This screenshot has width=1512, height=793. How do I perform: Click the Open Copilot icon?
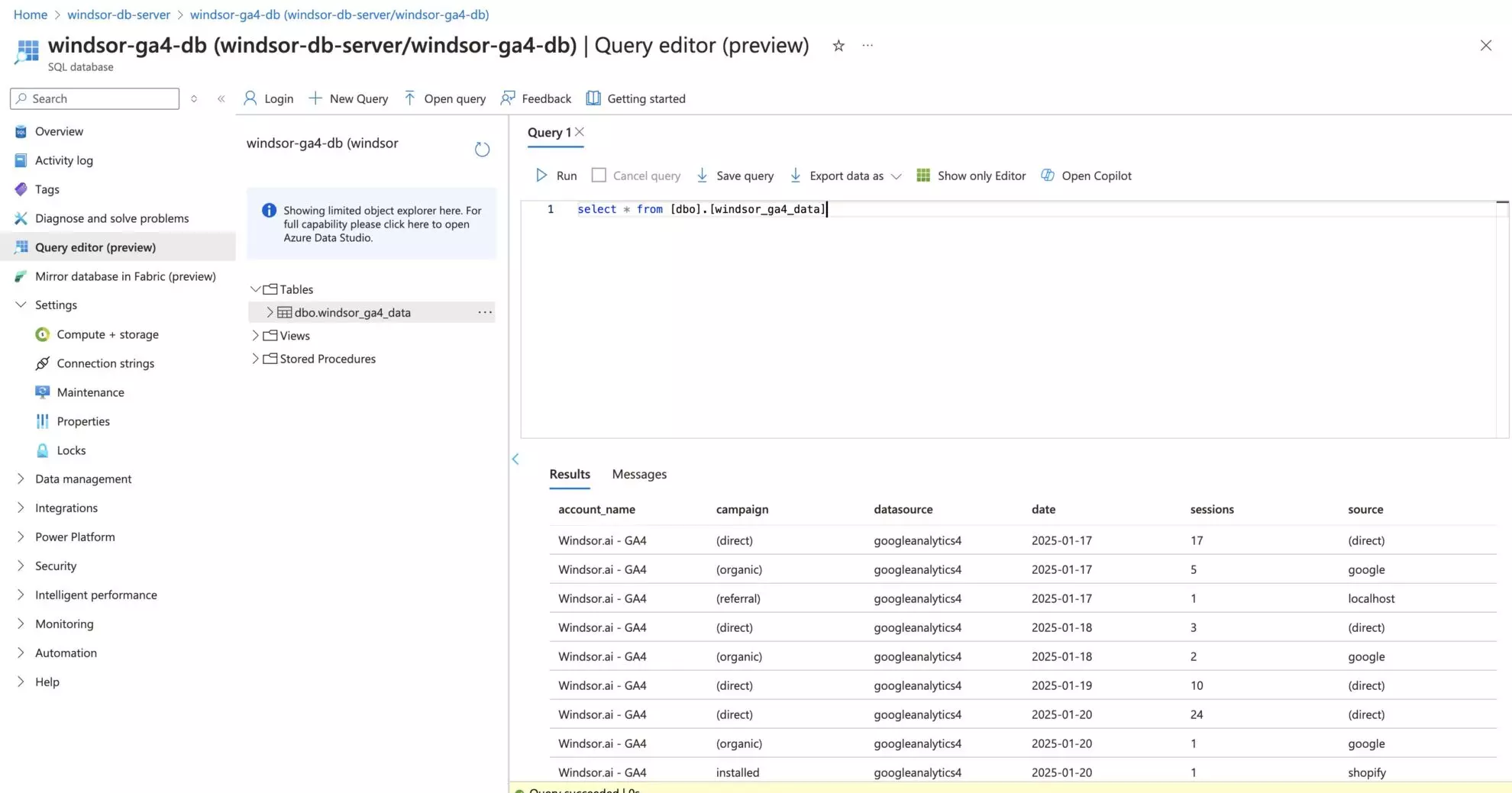(1048, 176)
